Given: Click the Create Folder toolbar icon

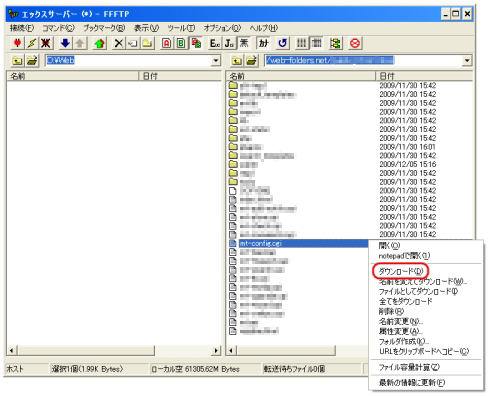Looking at the screenshot, I should pos(147,43).
